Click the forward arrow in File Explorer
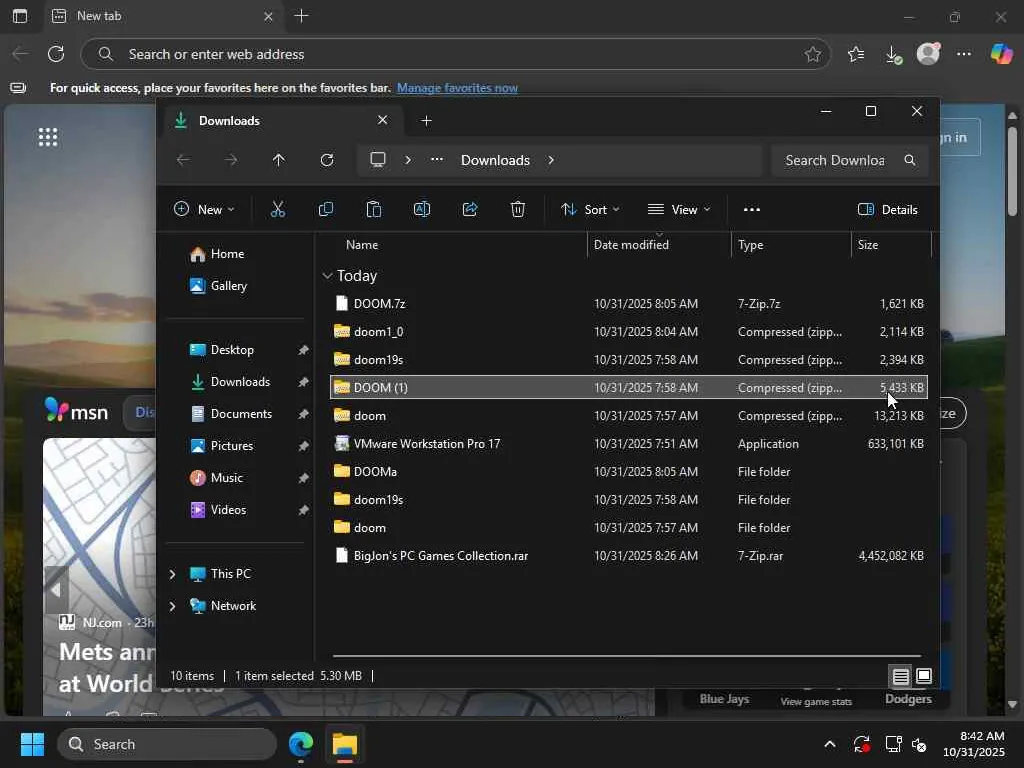 [231, 160]
